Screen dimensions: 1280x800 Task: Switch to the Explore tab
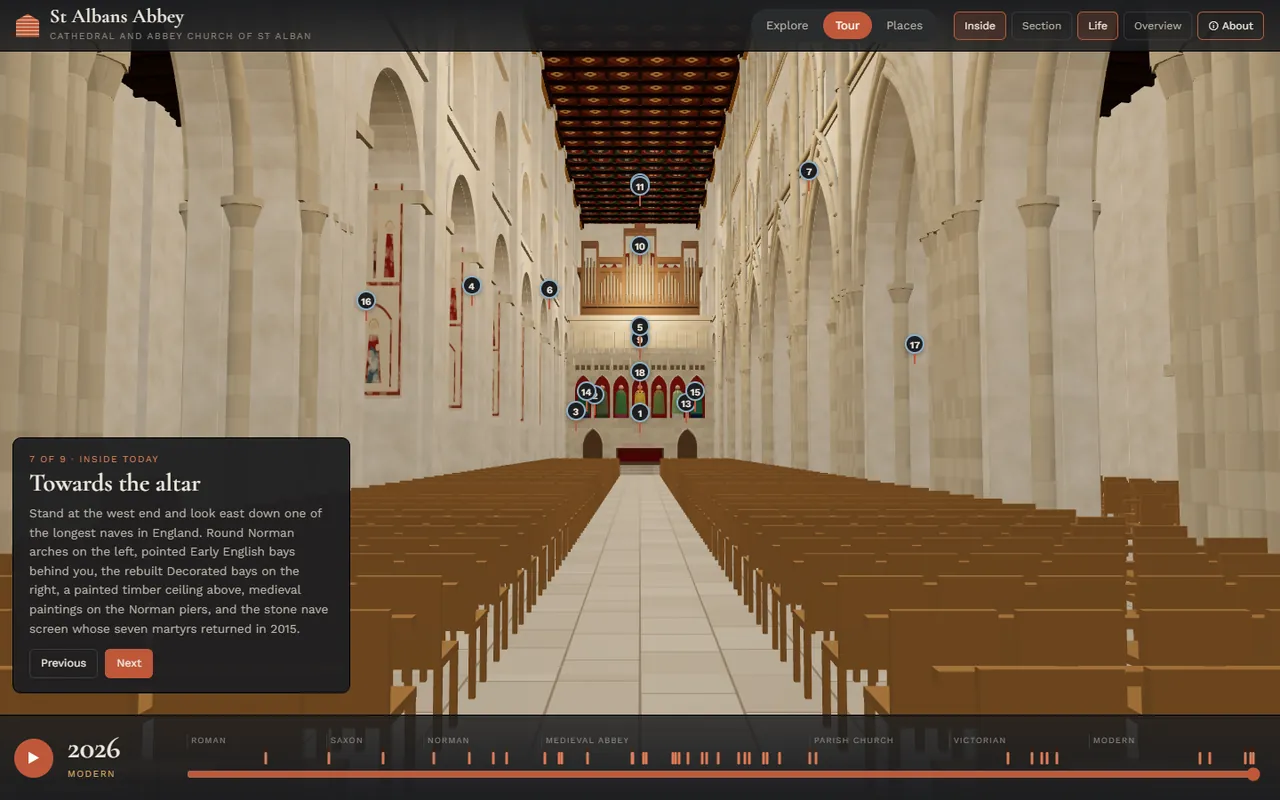tap(787, 26)
